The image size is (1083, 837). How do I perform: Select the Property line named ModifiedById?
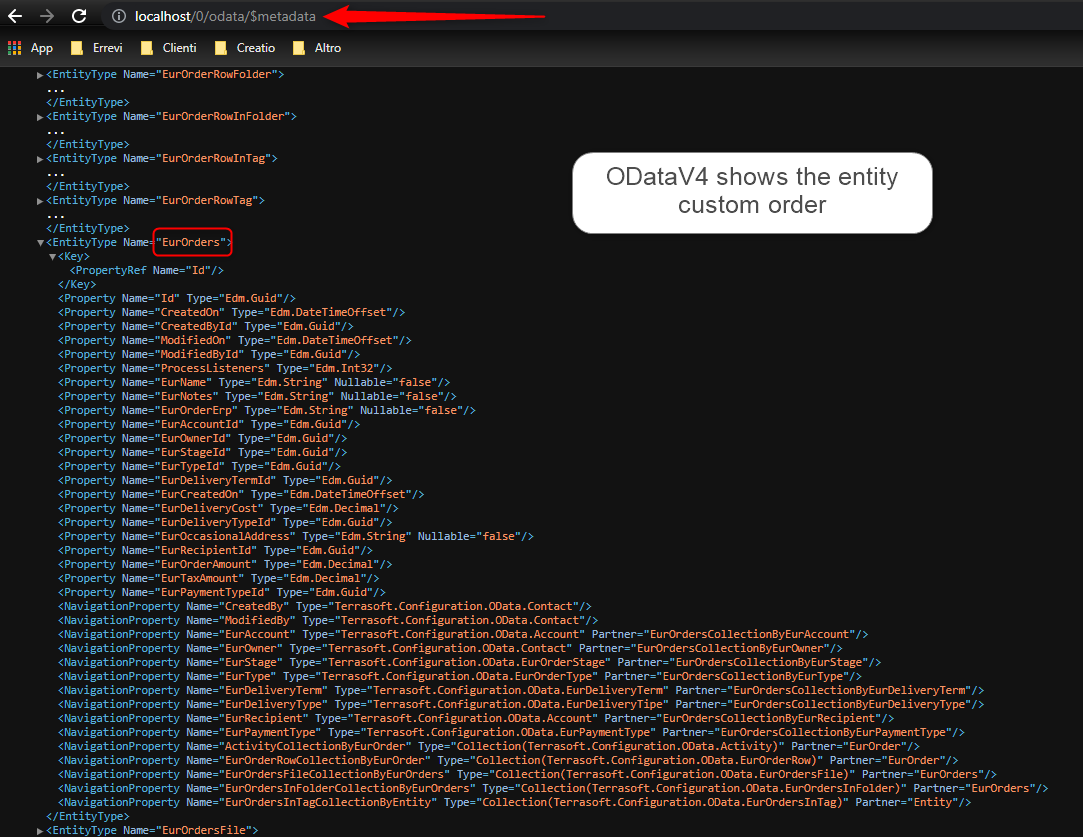point(209,354)
